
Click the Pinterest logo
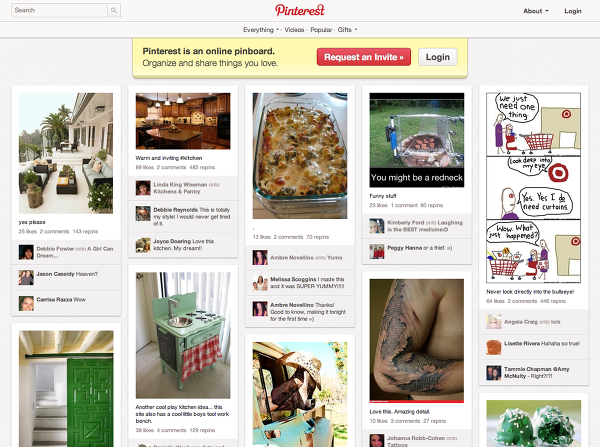pyautogui.click(x=300, y=10)
